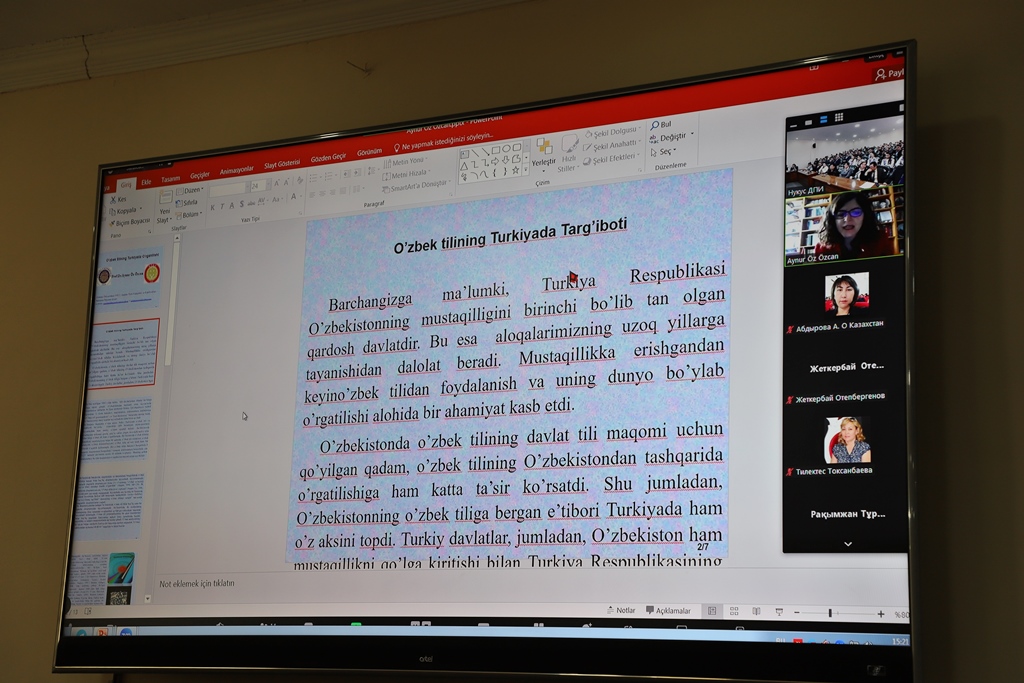Toggle the Açıklamalar comments pane
1024x683 pixels.
668,610
